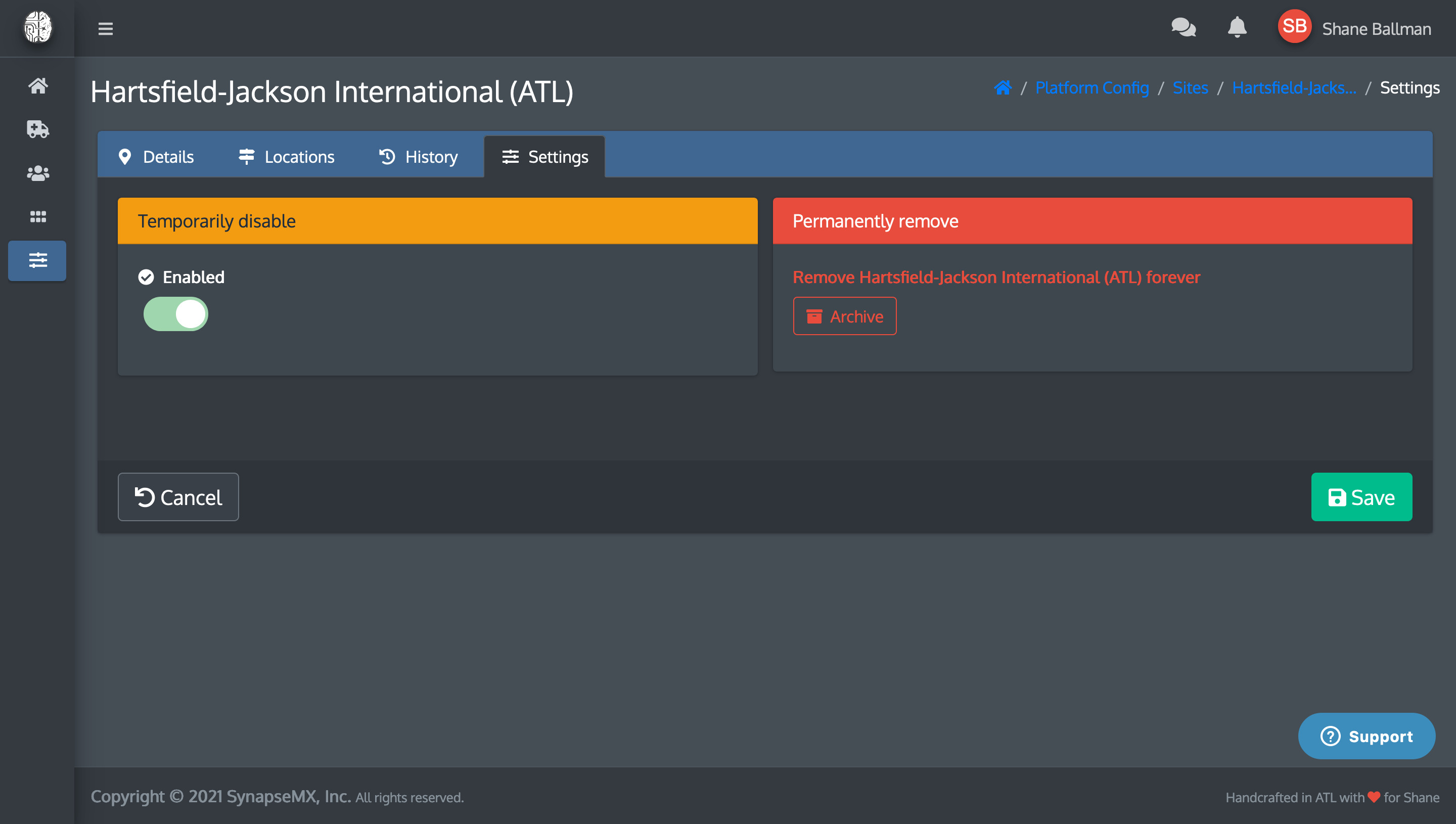Switch to the Details tab
Screen dimensions: 1456x824
[156, 157]
